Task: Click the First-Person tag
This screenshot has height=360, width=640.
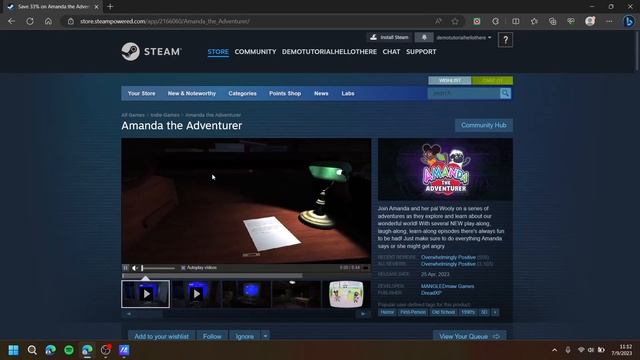Action: 413,312
